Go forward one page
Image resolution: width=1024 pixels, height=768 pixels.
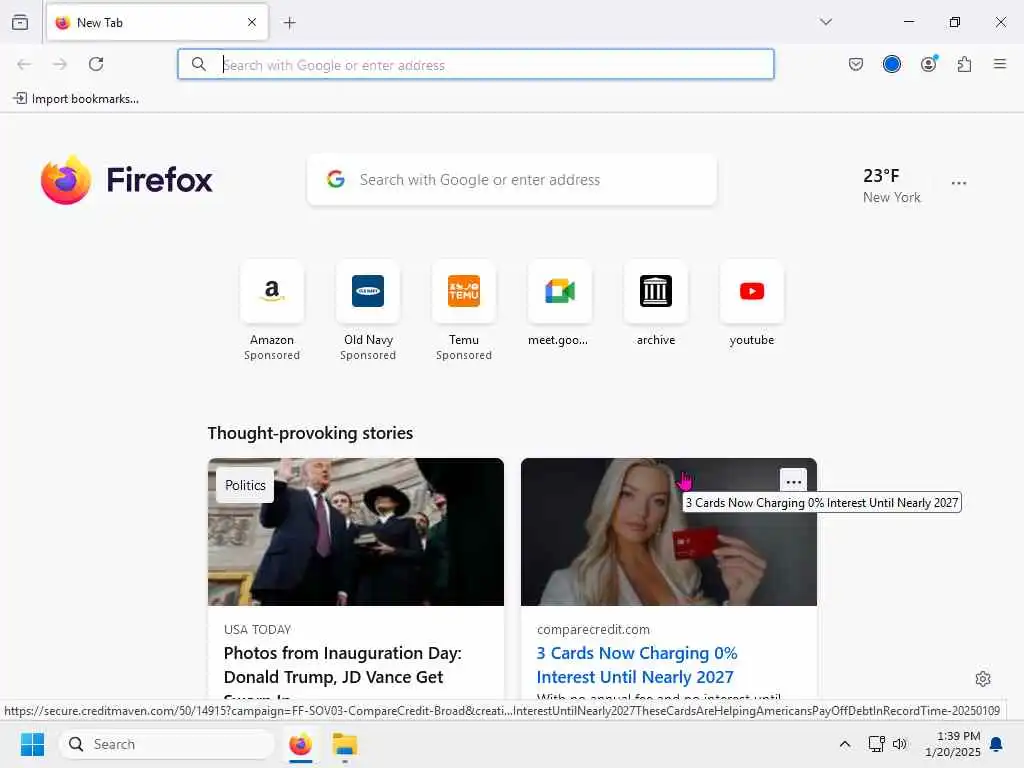60,64
